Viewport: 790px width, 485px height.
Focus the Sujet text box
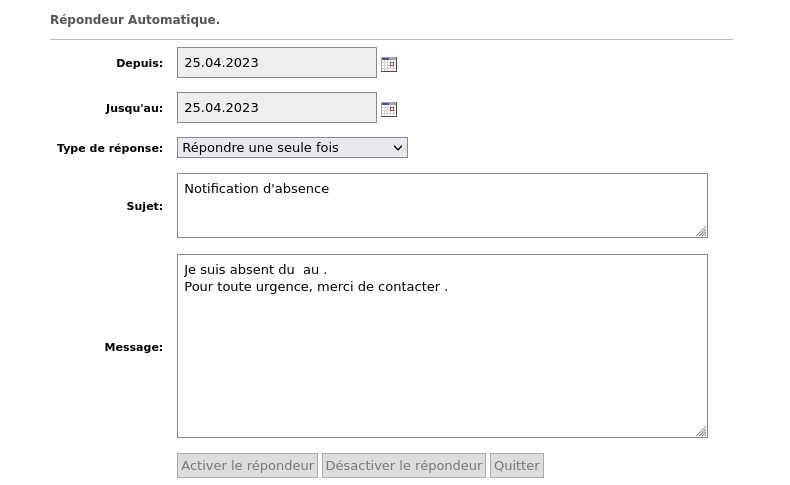[x=441, y=205]
